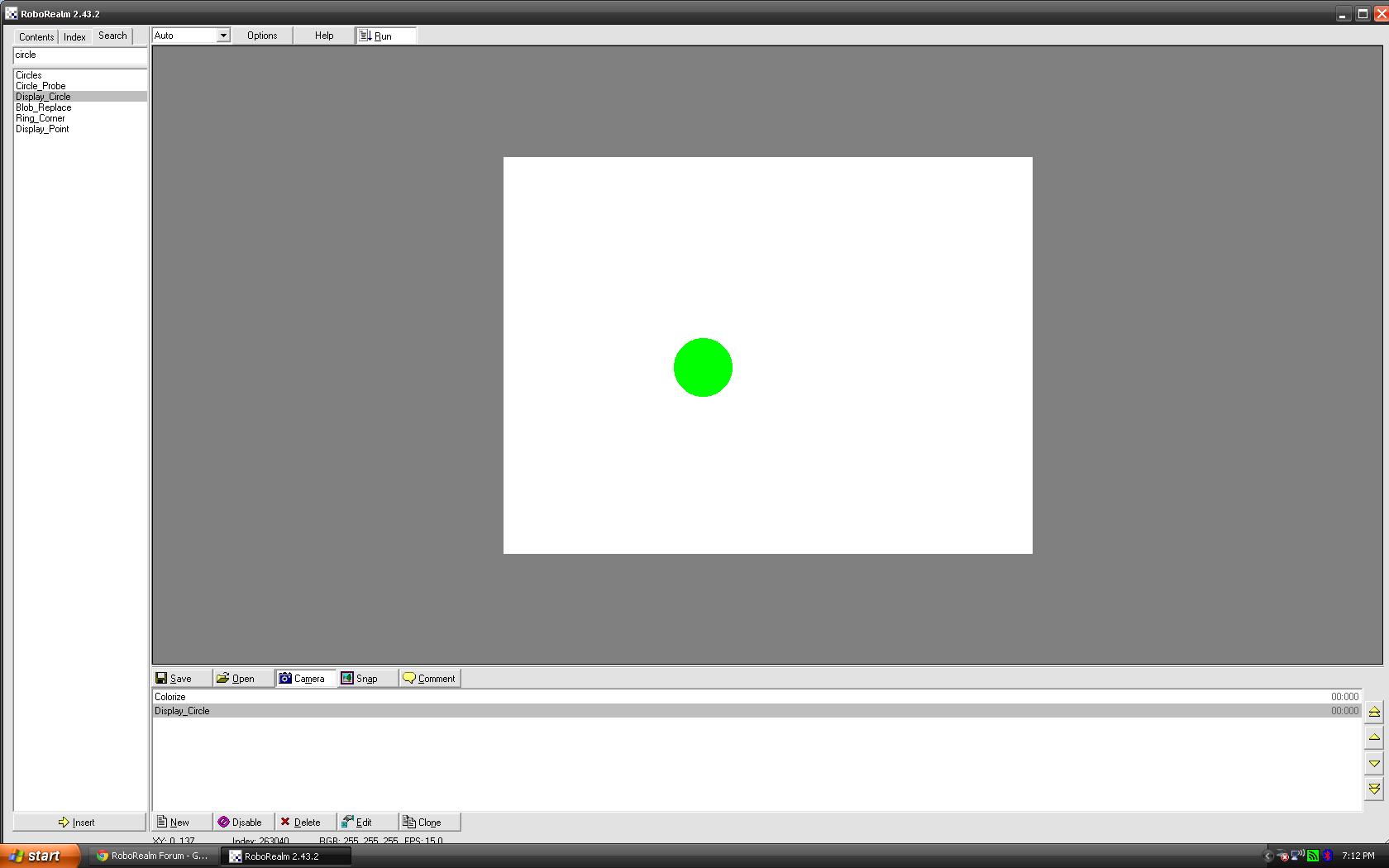
Task: Click the Options button
Action: click(262, 36)
